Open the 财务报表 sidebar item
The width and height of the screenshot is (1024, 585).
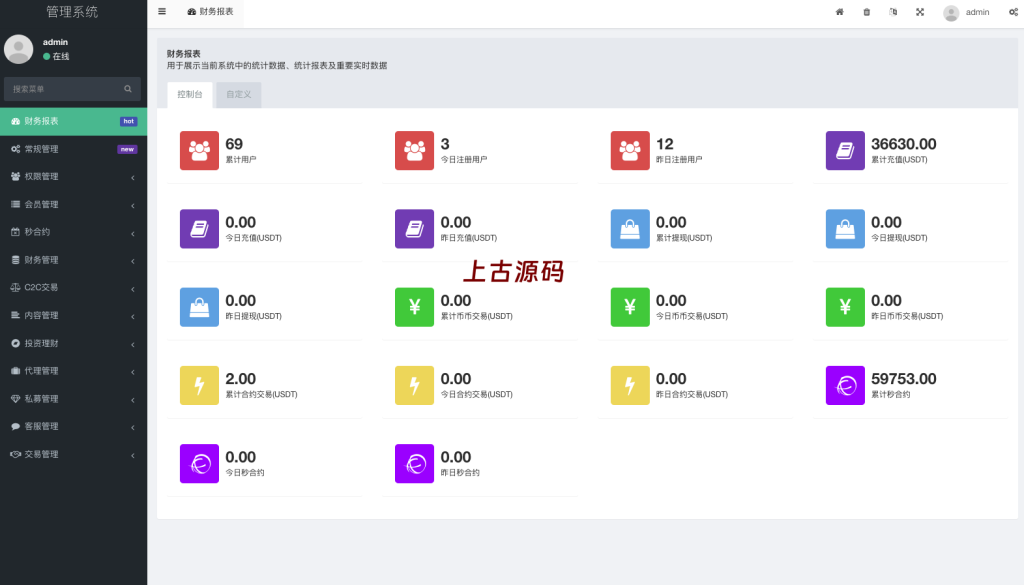(73, 121)
